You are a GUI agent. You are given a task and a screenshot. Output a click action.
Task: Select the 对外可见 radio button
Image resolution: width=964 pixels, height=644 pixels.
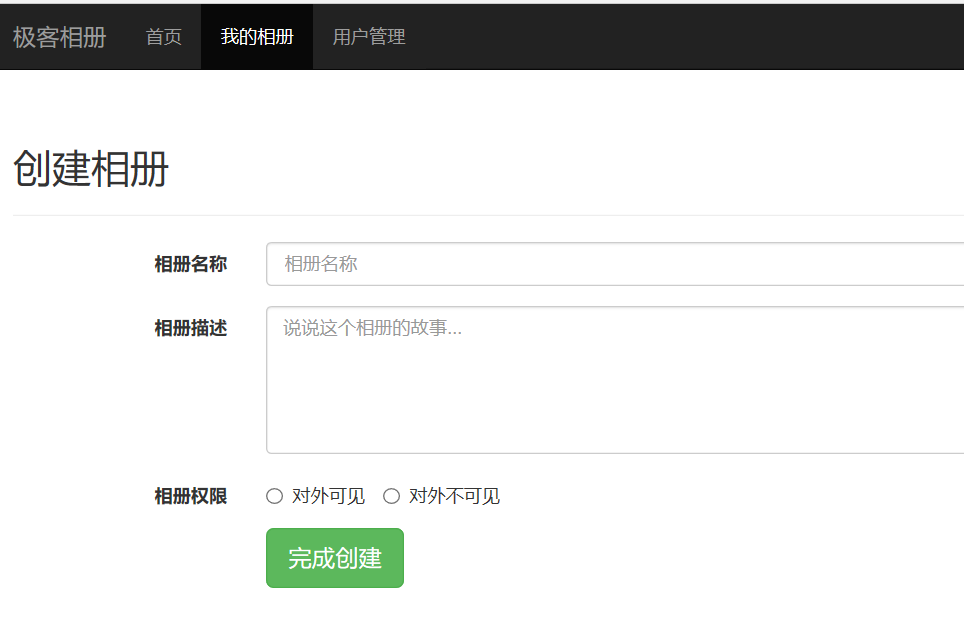(x=274, y=496)
